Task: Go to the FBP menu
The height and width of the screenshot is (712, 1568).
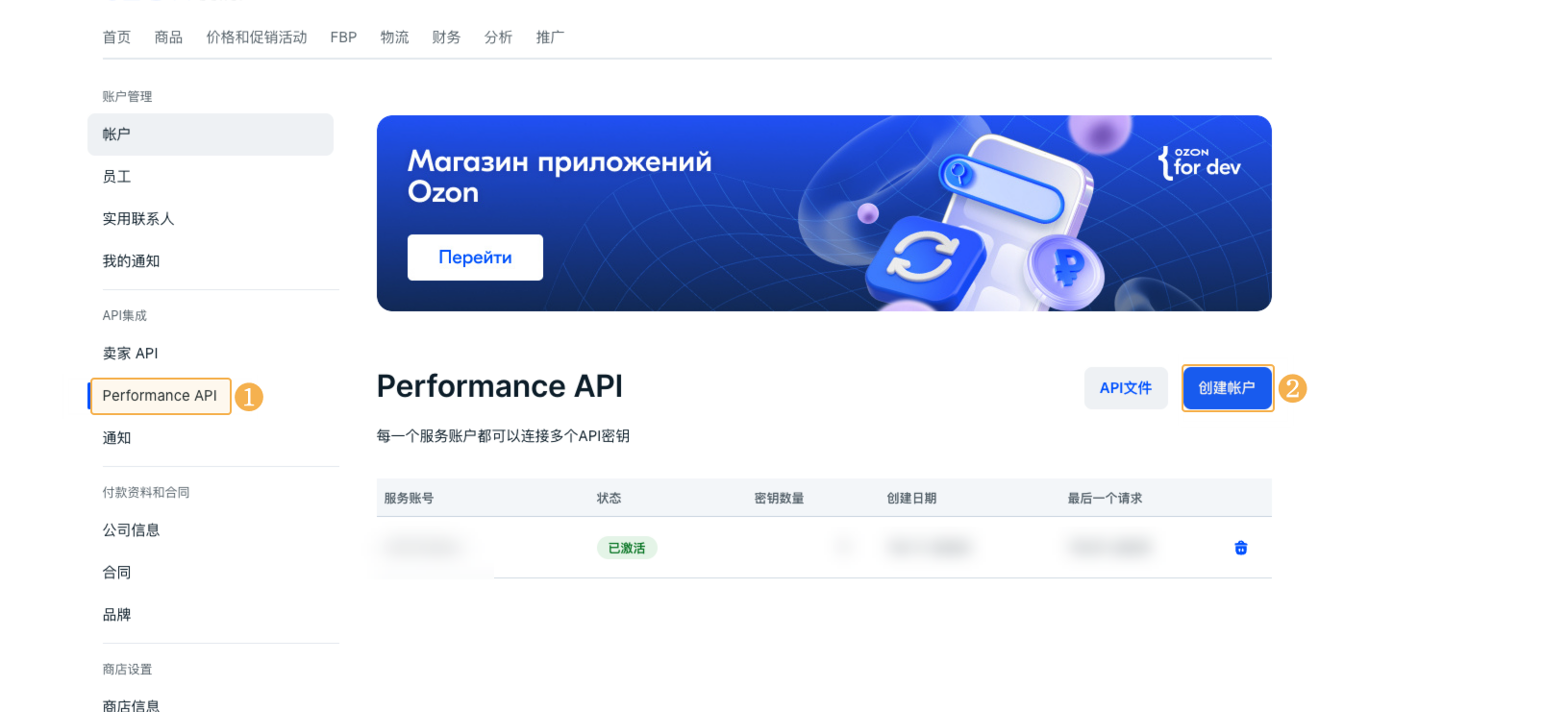Action: pyautogui.click(x=343, y=37)
